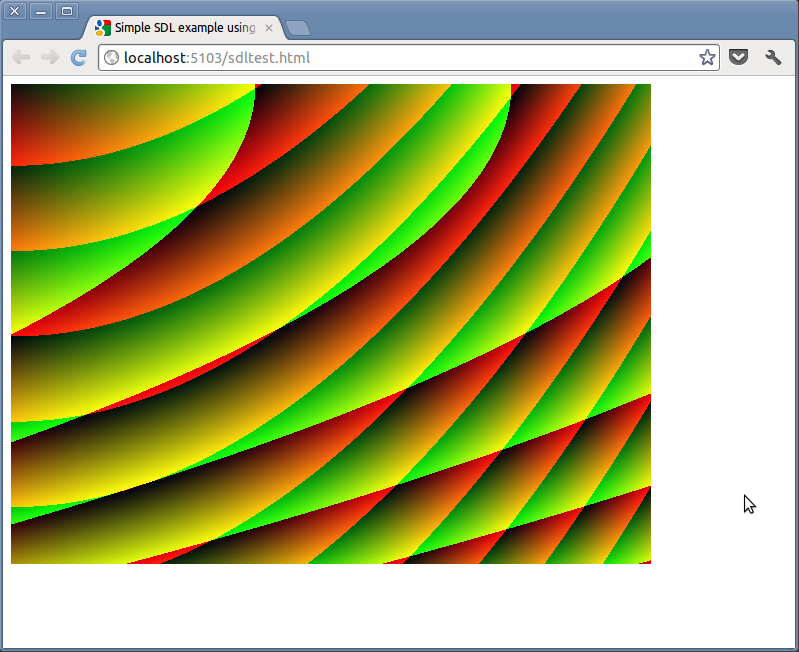Image resolution: width=799 pixels, height=652 pixels.
Task: Bookmark this page with the star icon
Action: (707, 58)
